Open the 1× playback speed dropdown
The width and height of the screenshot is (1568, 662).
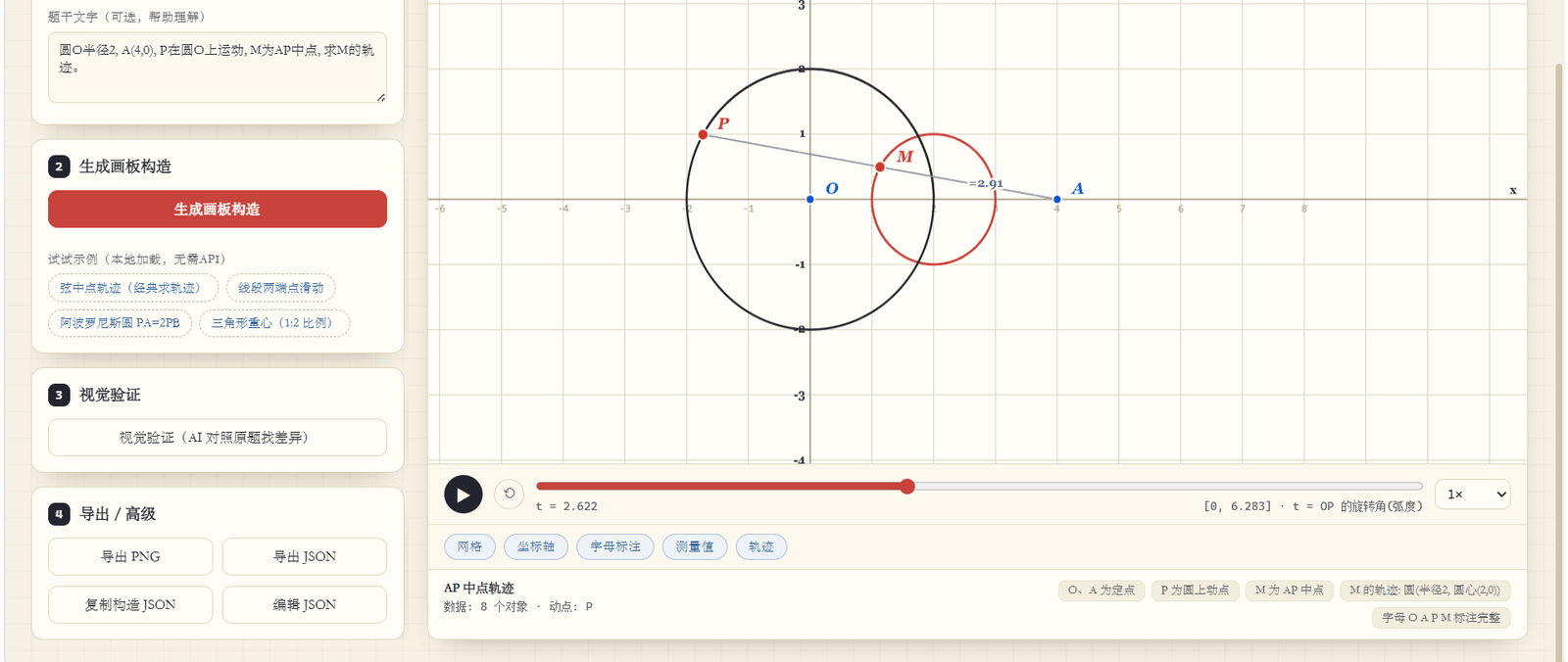point(1473,495)
